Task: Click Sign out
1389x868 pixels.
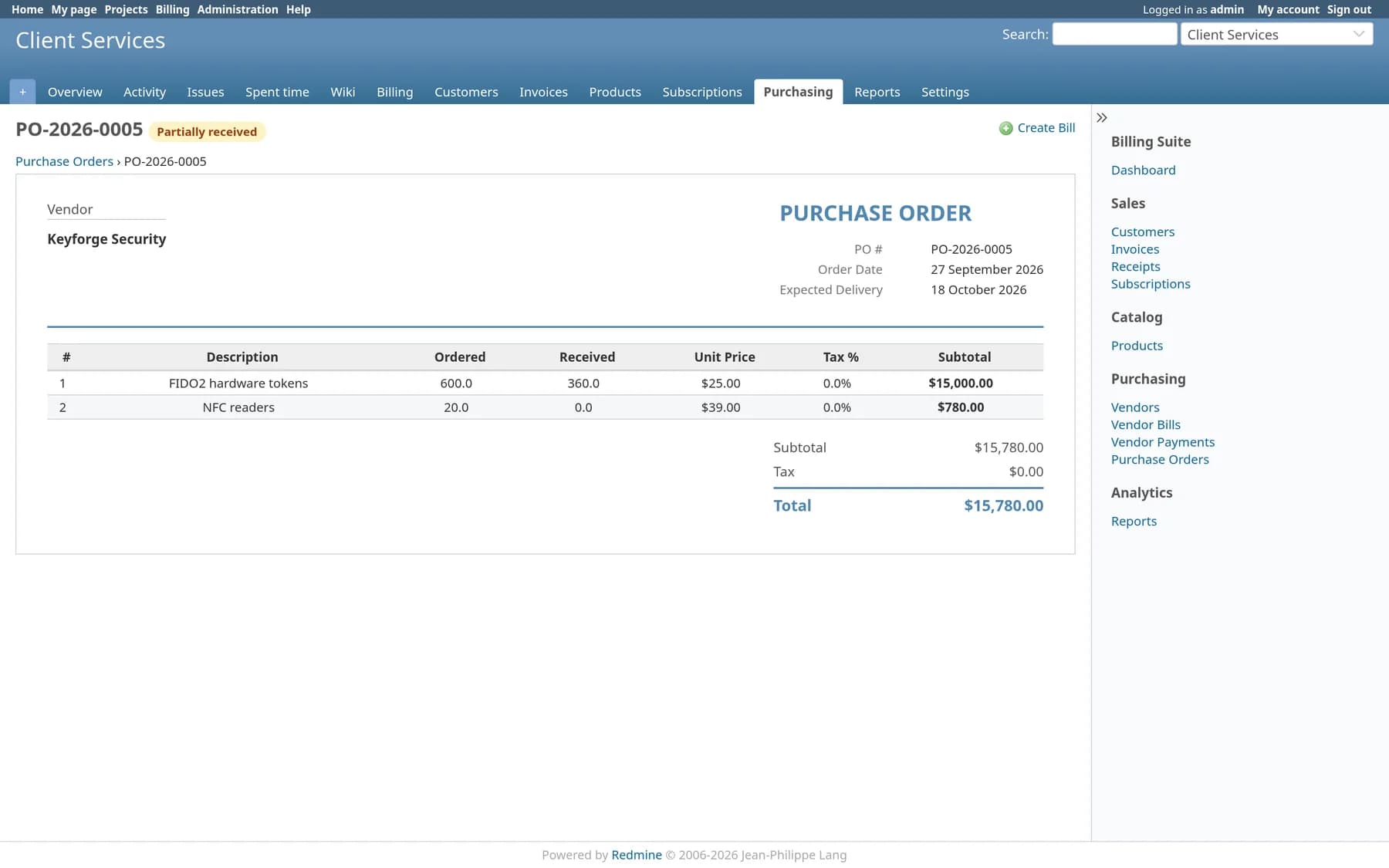Action: pyautogui.click(x=1349, y=9)
